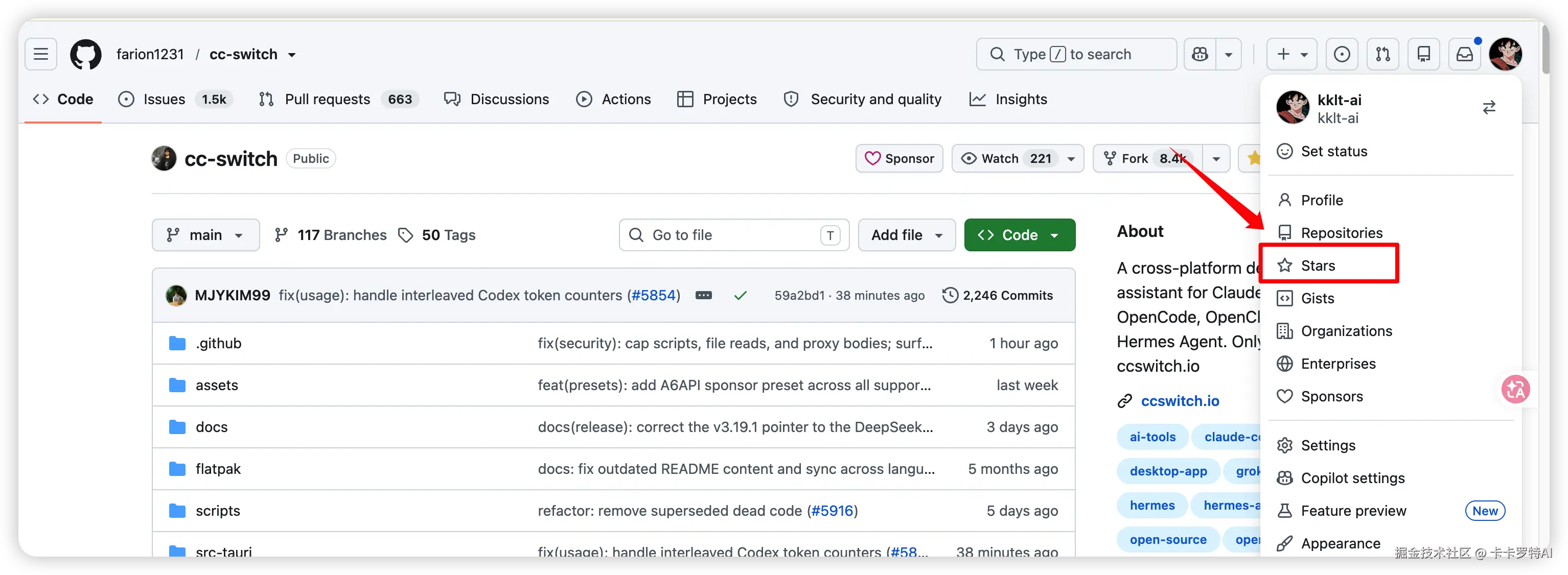Image resolution: width=1568 pixels, height=575 pixels.
Task: Open the notifications inbox icon
Action: [1465, 54]
